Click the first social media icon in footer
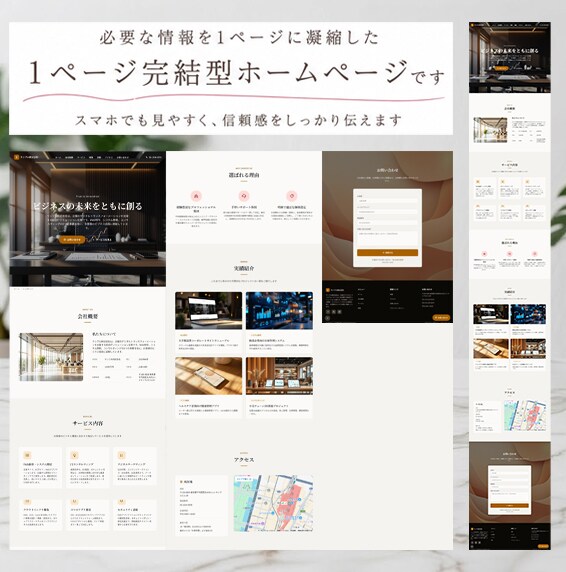The image size is (566, 572). 328,312
